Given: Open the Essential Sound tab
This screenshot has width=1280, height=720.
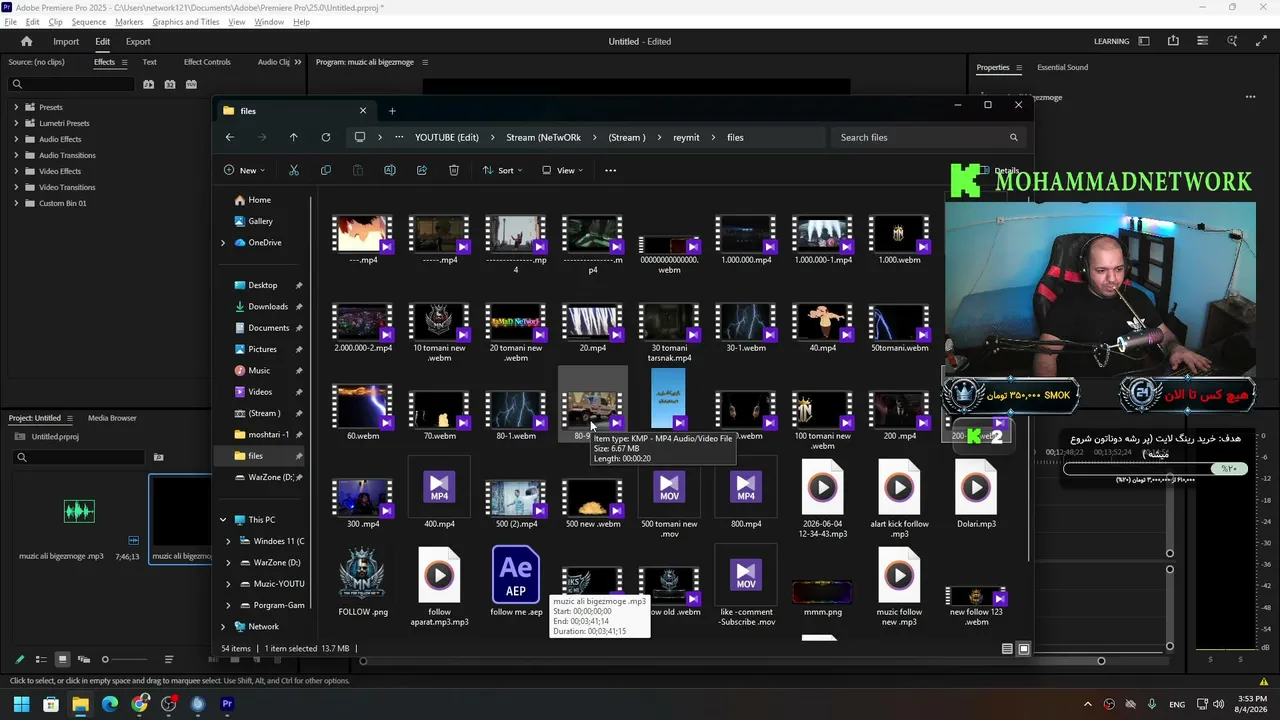Looking at the screenshot, I should [1062, 67].
